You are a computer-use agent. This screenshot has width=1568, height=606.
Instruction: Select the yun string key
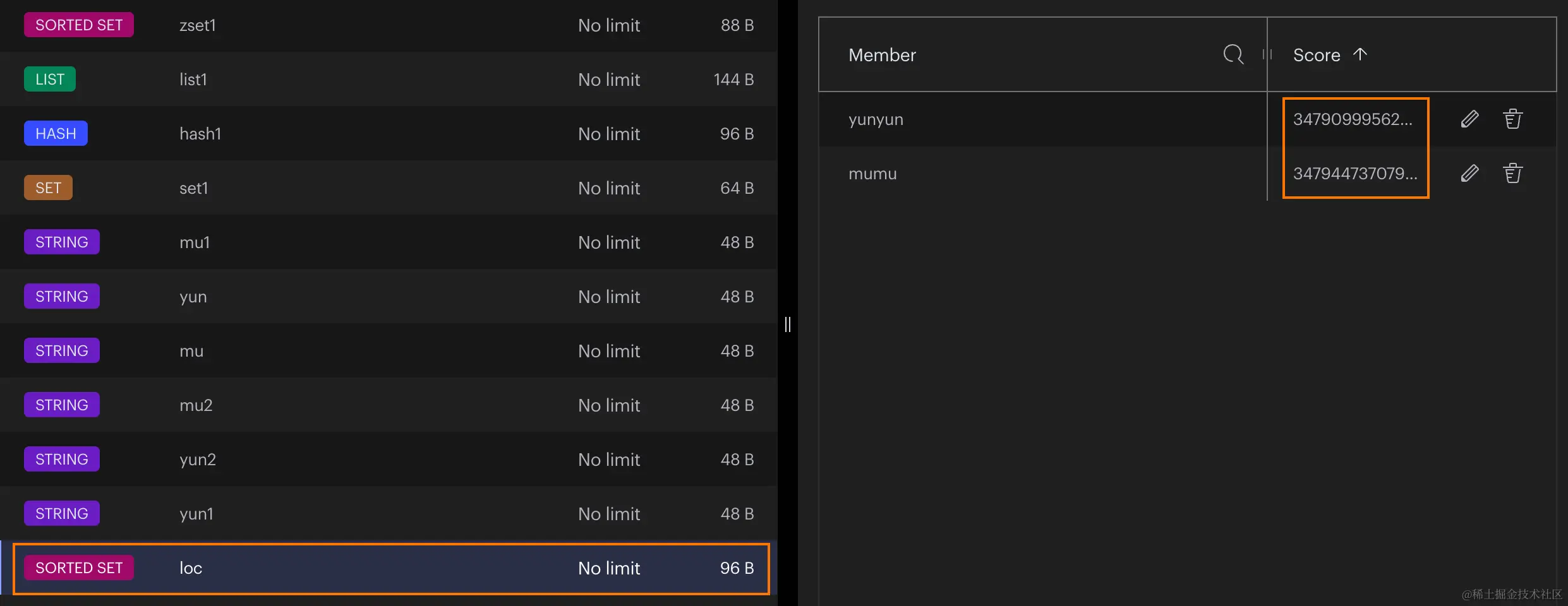pos(389,297)
